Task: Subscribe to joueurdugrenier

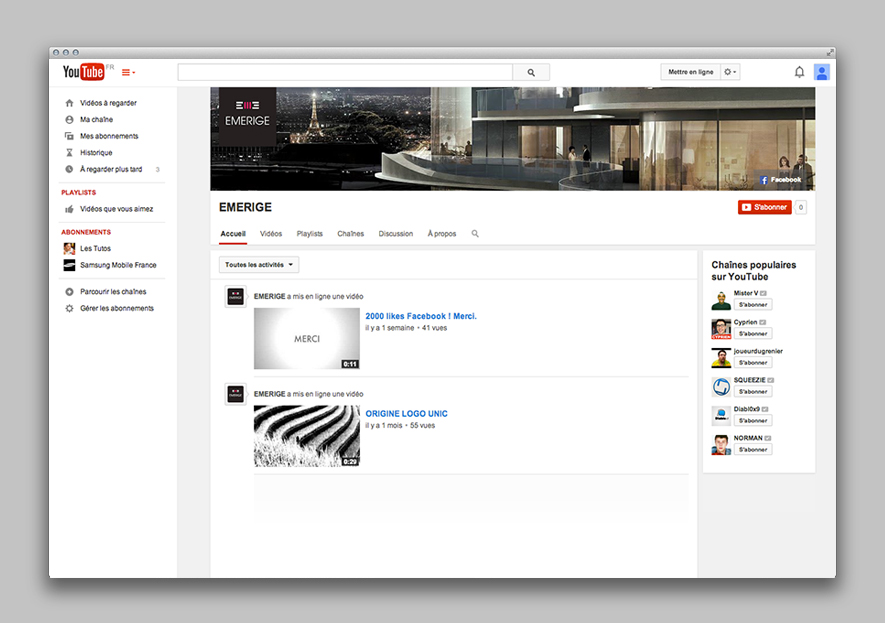Action: click(x=753, y=363)
